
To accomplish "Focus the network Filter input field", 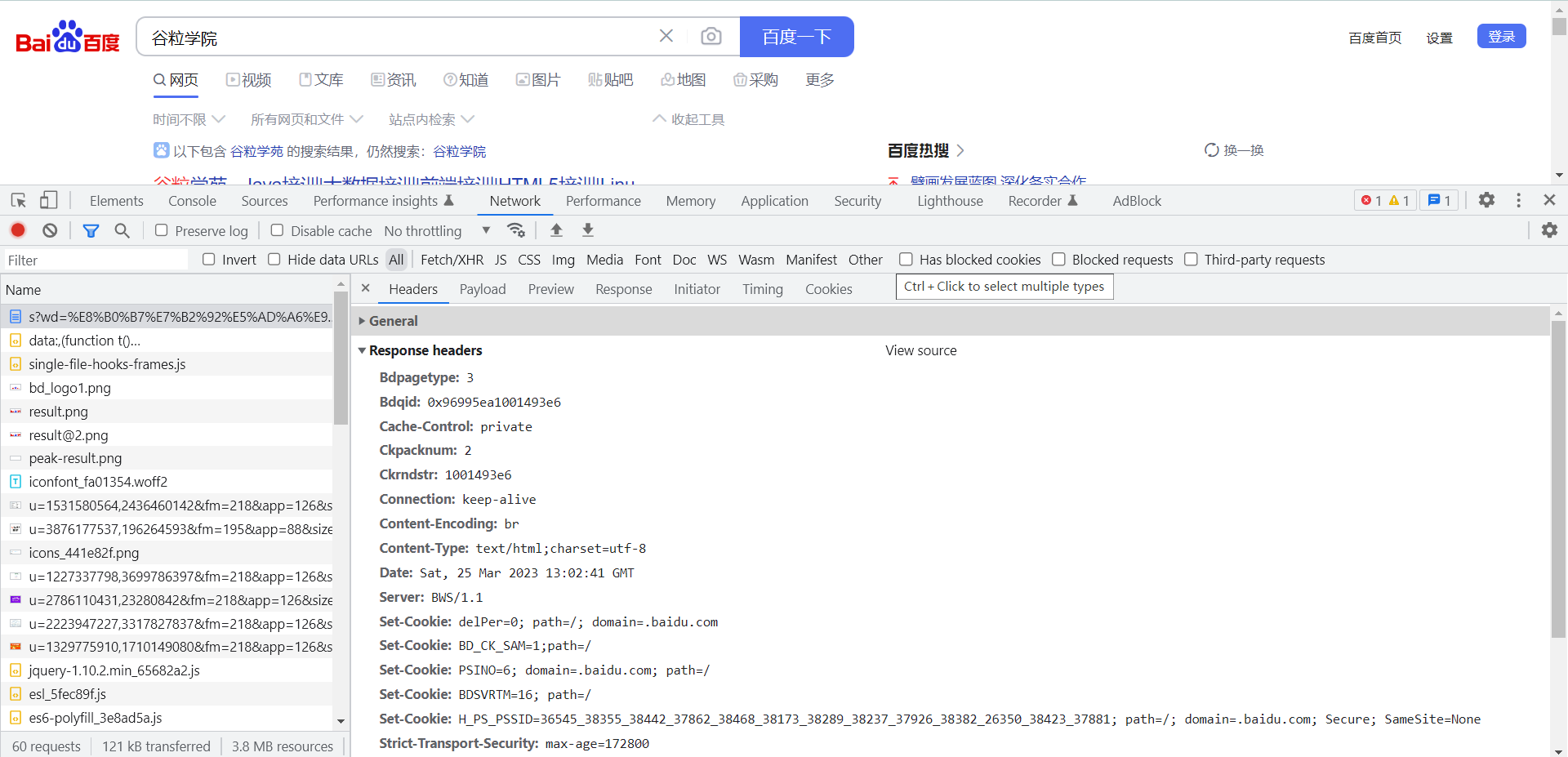I will [95, 260].
